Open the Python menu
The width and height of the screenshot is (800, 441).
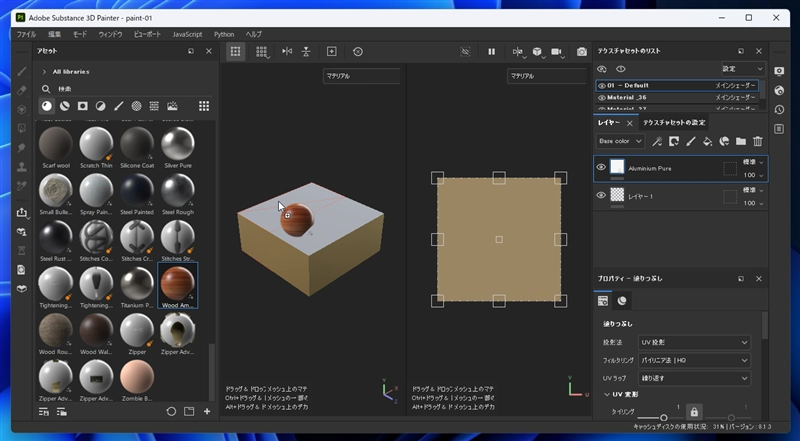[x=224, y=34]
